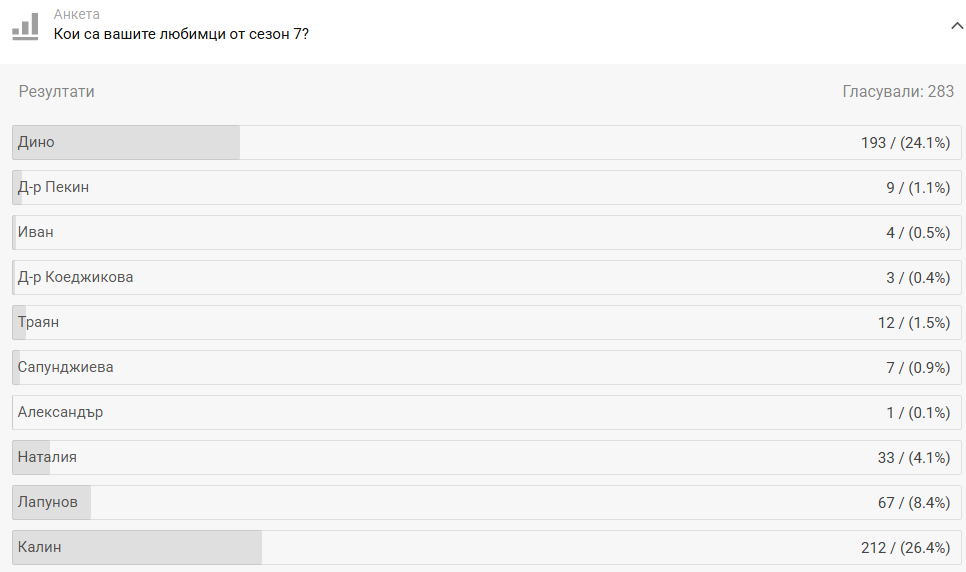Image resolution: width=966 pixels, height=572 pixels.
Task: Click the 212 / (26.4%) vote figure
Action: click(904, 548)
